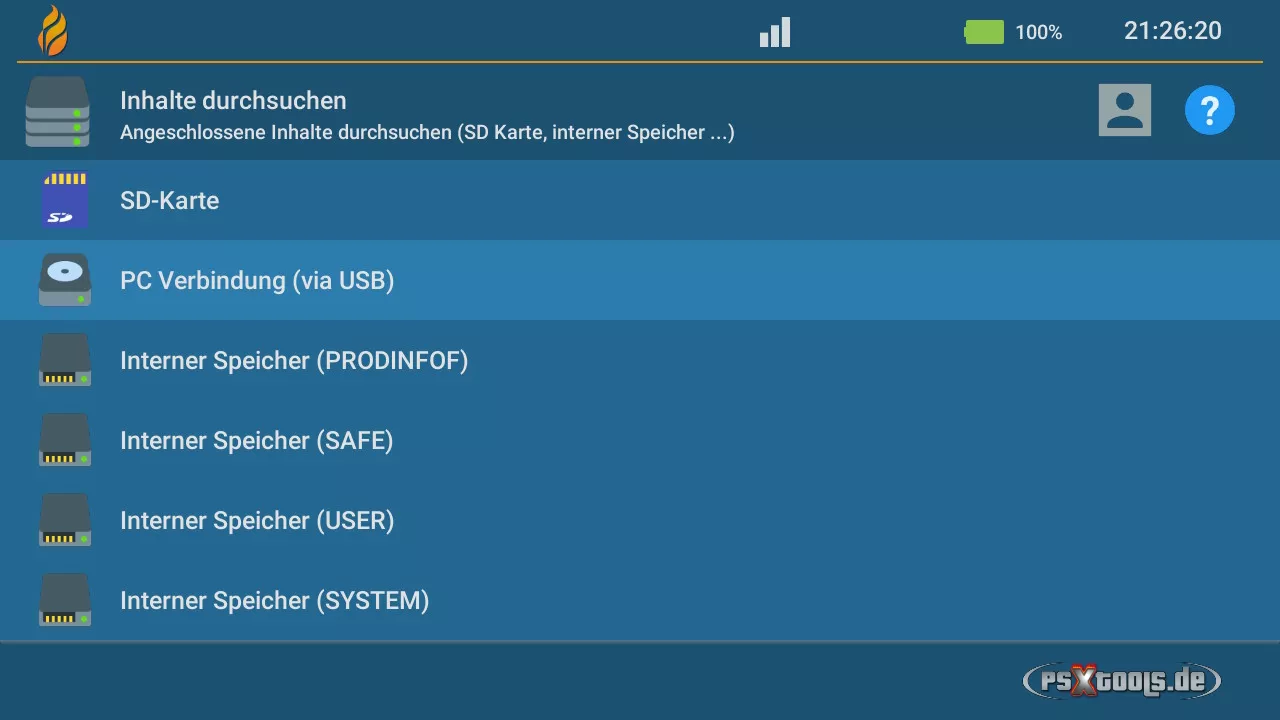Click the SYSTEM storage drive icon

[65, 600]
